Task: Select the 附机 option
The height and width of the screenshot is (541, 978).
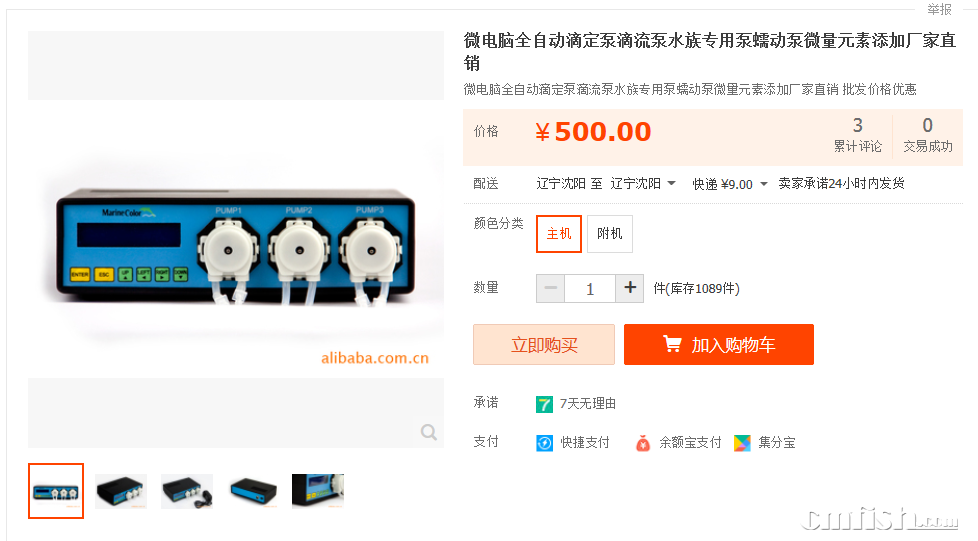Action: 610,234
